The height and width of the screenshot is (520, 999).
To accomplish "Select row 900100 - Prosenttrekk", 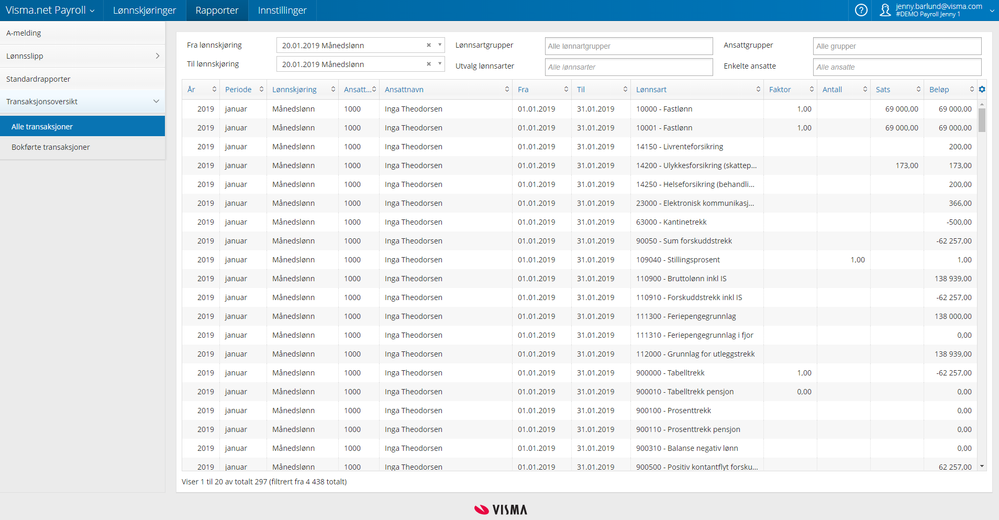I will pyautogui.click(x=580, y=410).
